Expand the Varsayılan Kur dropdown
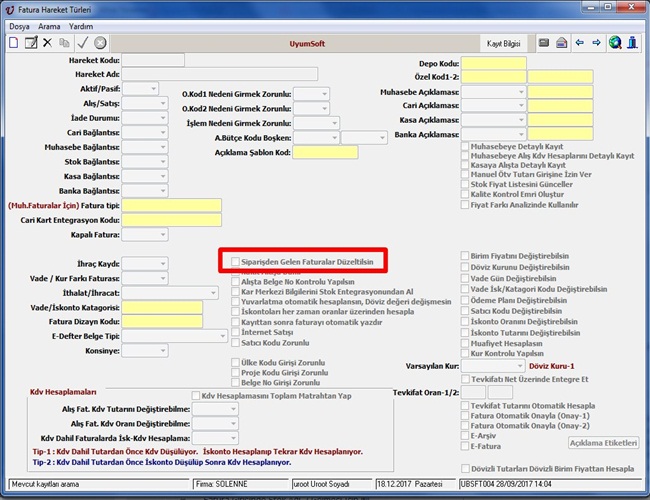 pyautogui.click(x=520, y=366)
